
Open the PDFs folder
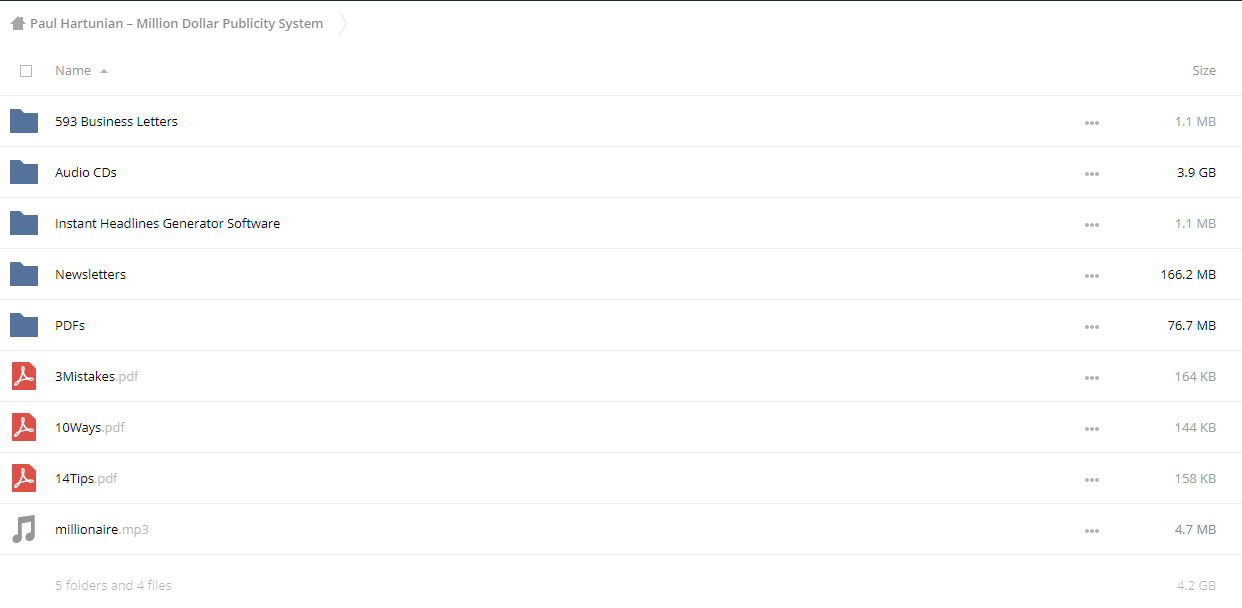point(70,325)
